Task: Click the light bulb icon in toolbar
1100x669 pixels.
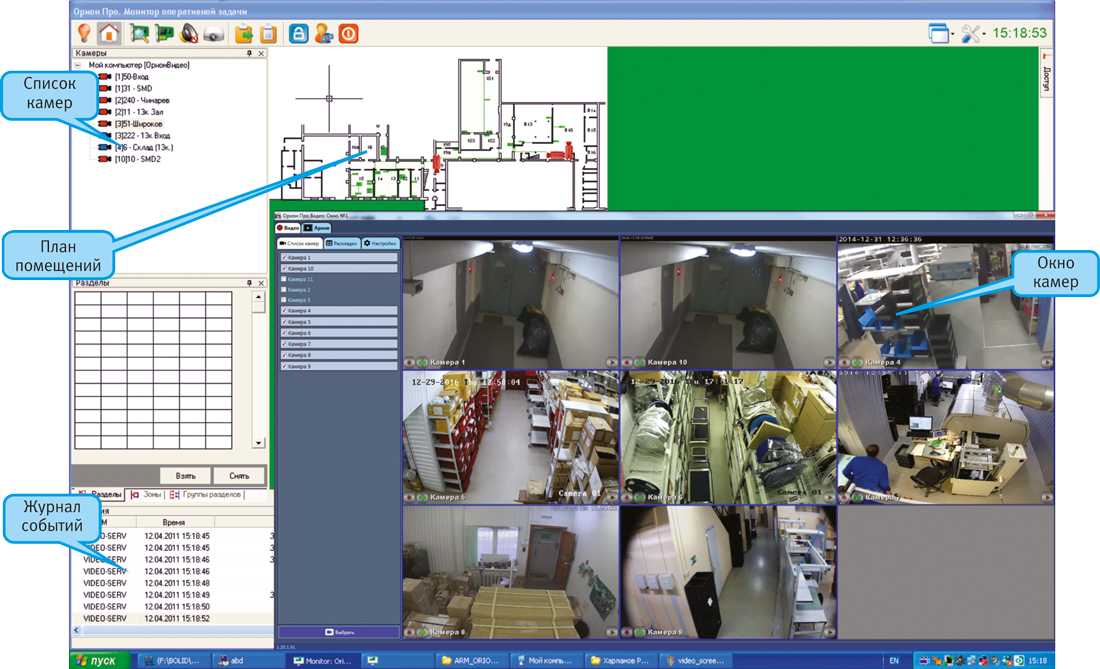Action: point(85,33)
